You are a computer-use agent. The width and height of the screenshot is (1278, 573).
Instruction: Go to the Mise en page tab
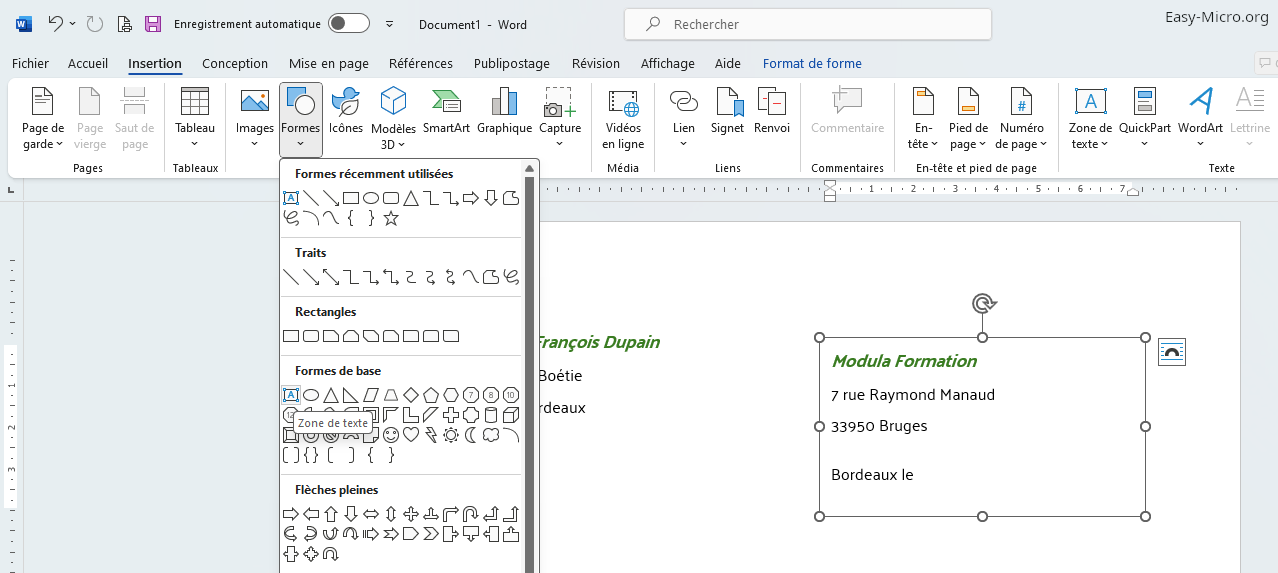(329, 63)
